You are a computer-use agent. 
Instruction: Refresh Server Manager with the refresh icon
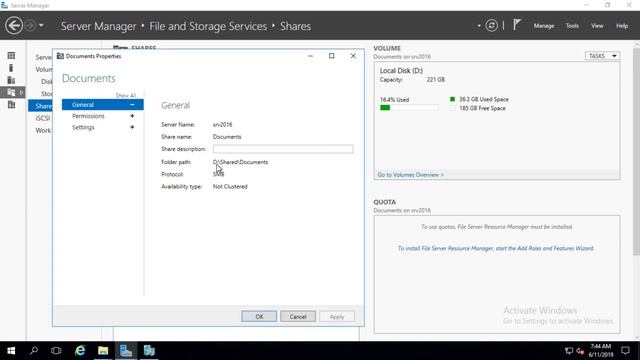pos(491,26)
